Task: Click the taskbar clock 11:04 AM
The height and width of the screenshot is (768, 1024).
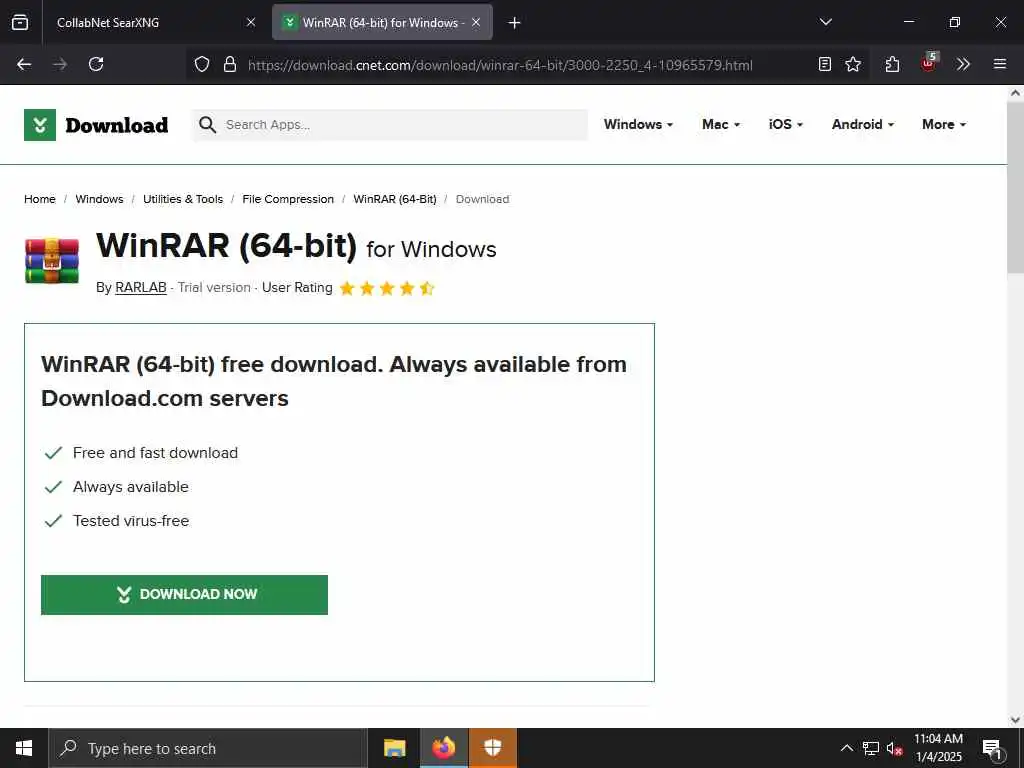Action: tap(938, 748)
